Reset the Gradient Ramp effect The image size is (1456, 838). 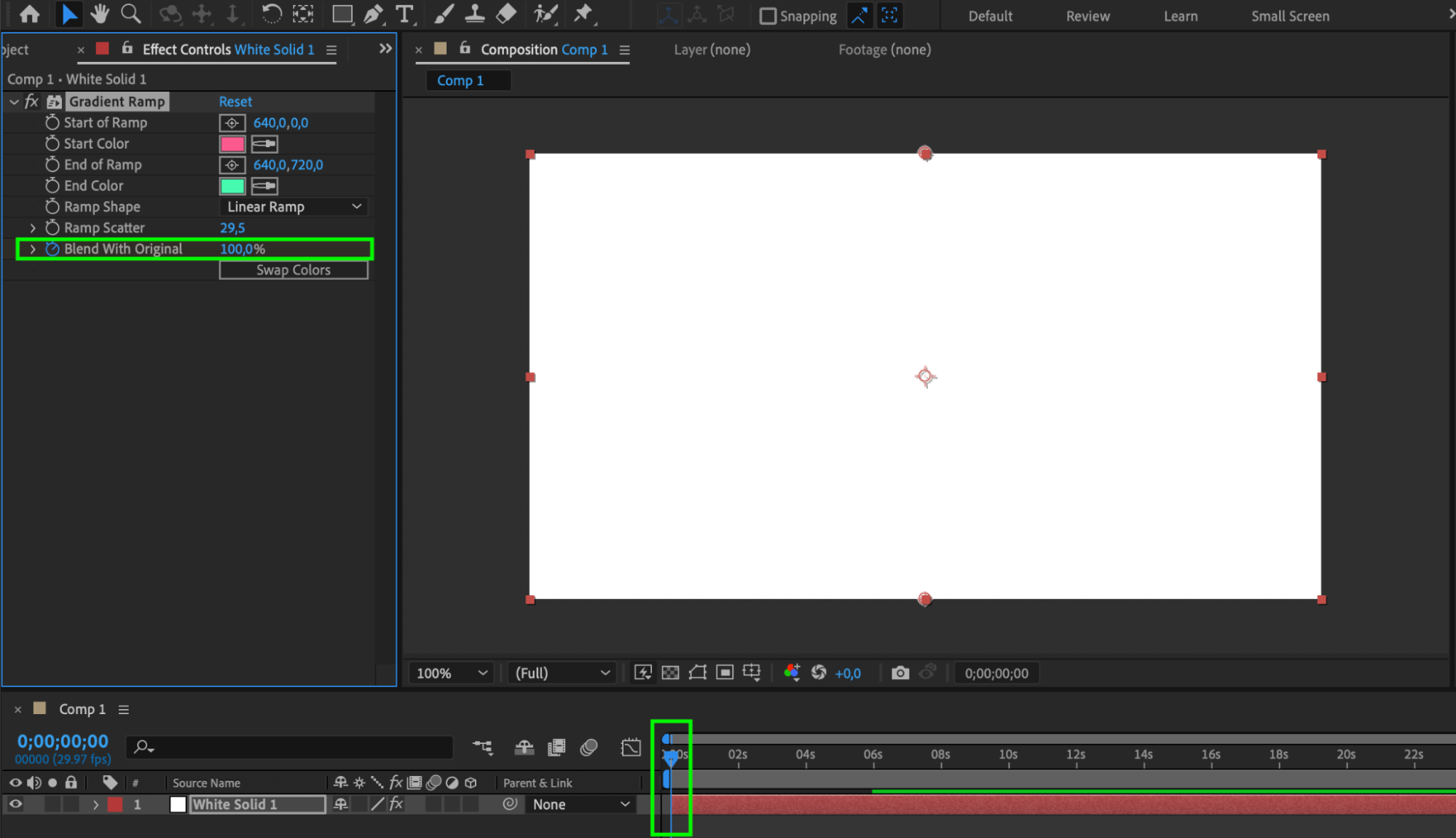click(235, 102)
